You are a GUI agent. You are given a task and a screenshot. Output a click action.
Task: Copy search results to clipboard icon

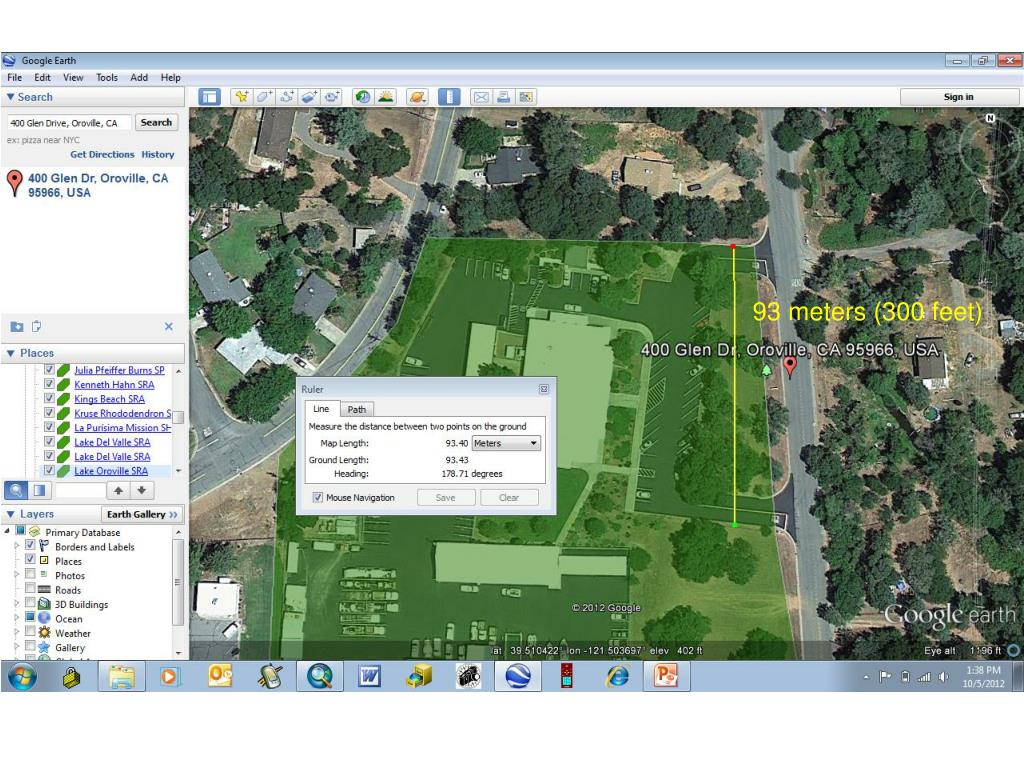tap(37, 325)
